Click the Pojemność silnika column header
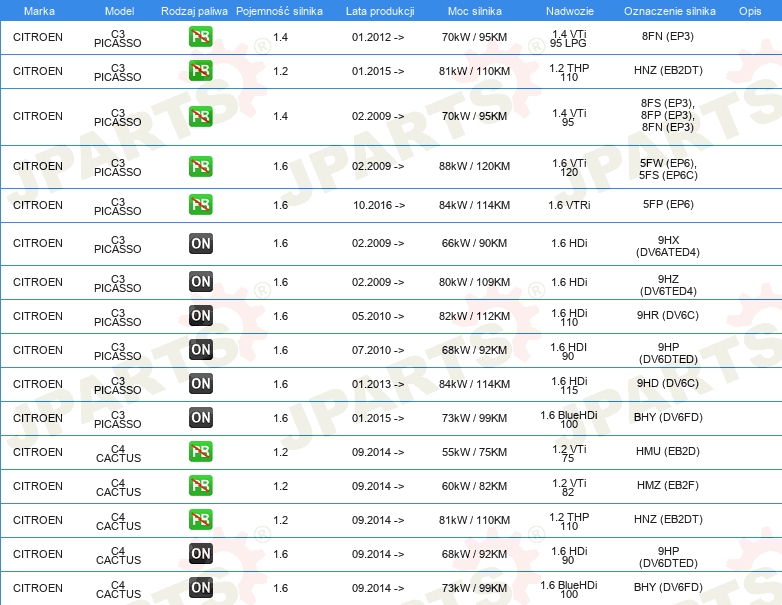Screen dimensions: 782x605 click(279, 11)
